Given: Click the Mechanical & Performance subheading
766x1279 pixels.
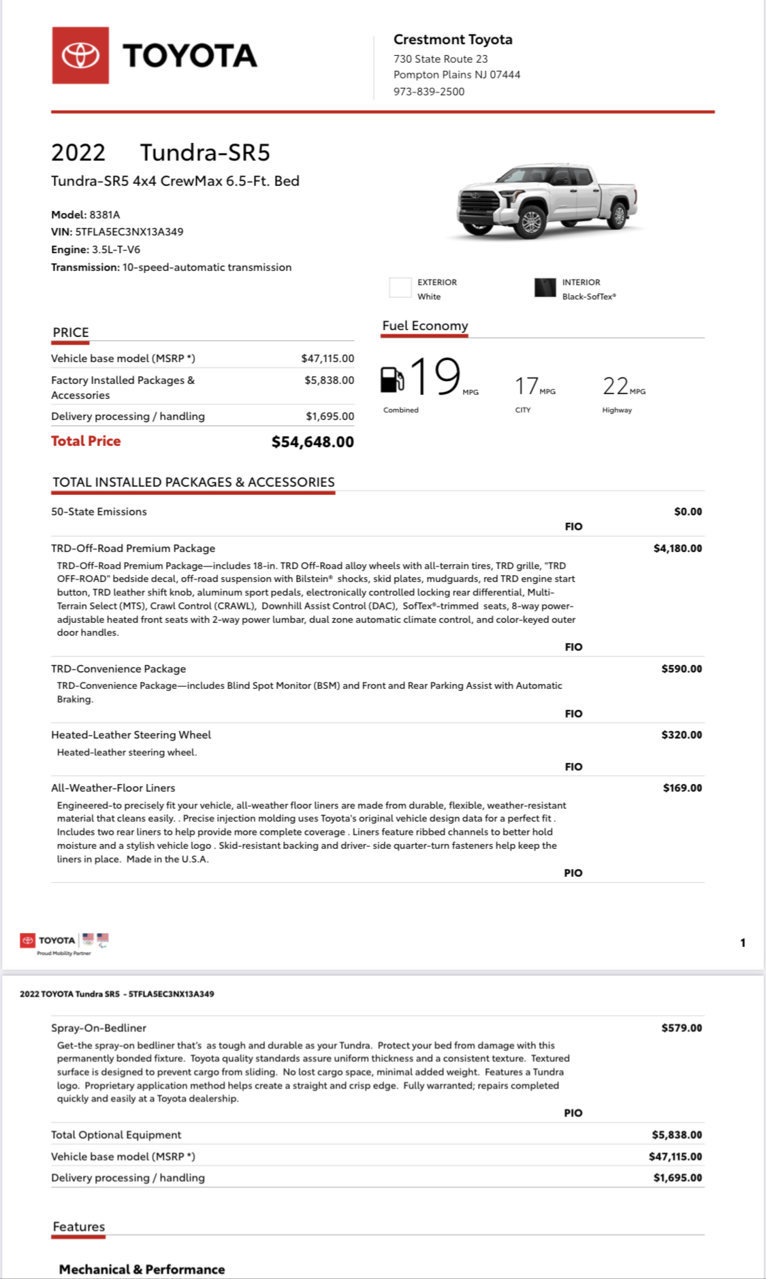Looking at the screenshot, I should (x=142, y=1269).
